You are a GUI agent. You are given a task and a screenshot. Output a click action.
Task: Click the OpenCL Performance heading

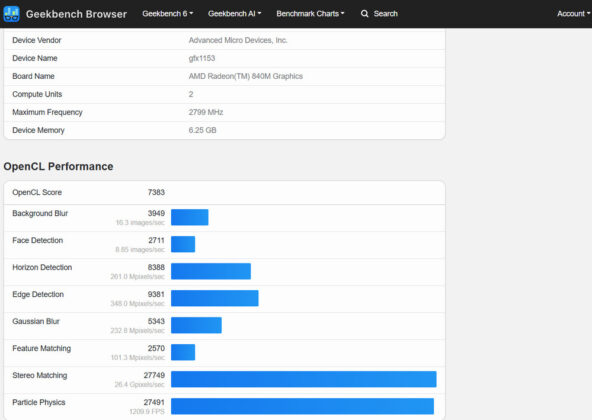(x=58, y=167)
